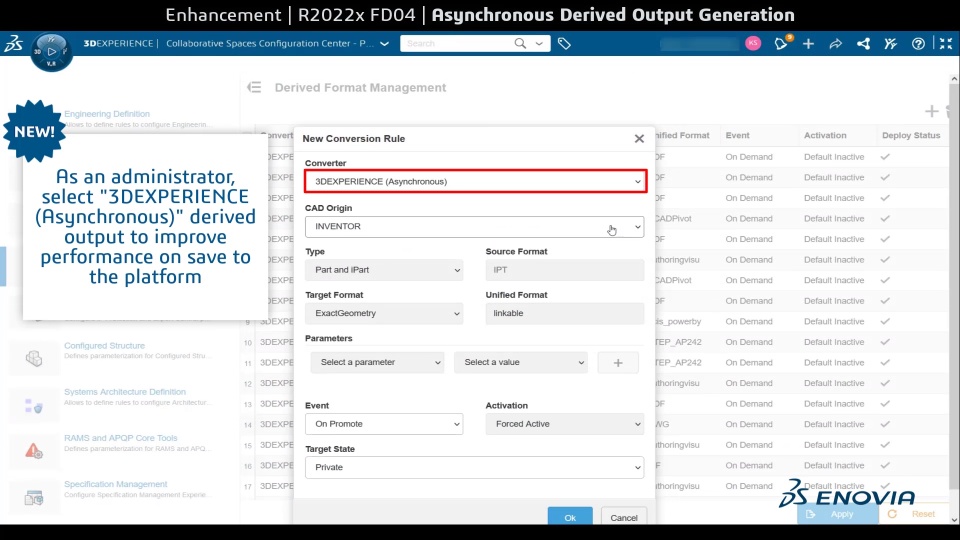
Task: Open Systems Architecture Definition icon tile
Action: click(x=34, y=405)
